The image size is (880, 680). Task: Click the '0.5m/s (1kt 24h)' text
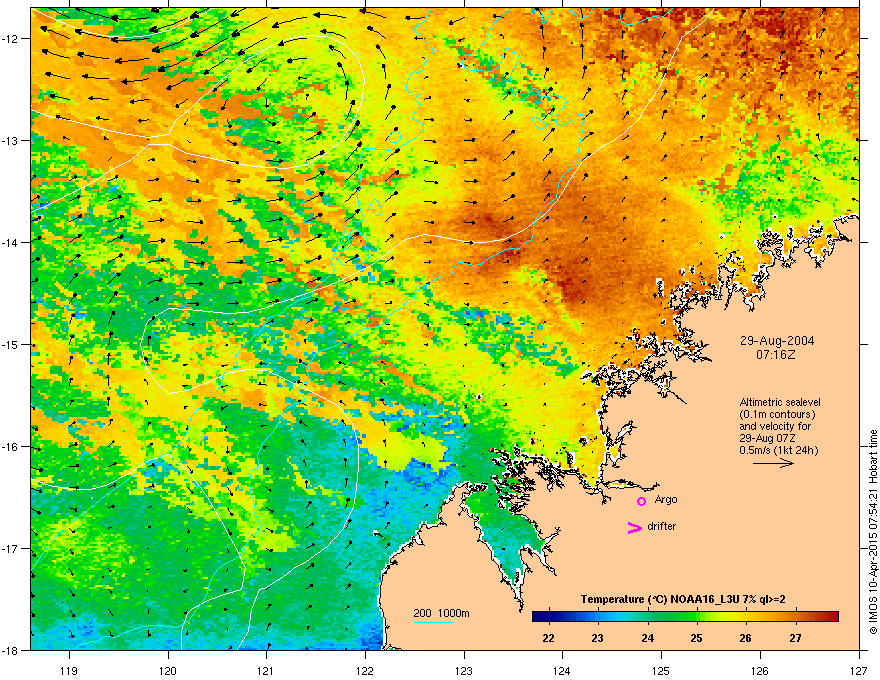click(x=778, y=451)
